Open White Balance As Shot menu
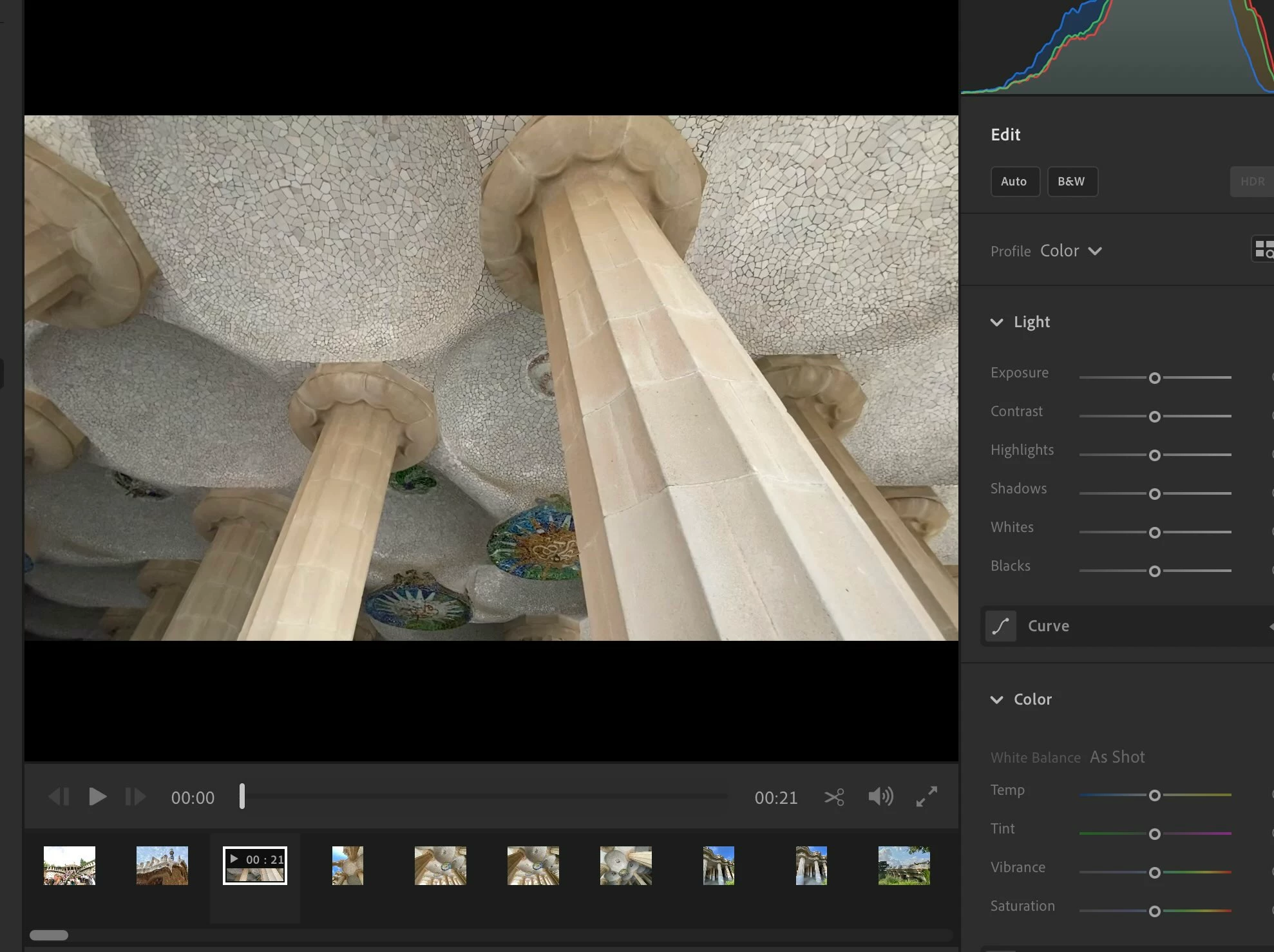The image size is (1274, 952). tap(1117, 757)
